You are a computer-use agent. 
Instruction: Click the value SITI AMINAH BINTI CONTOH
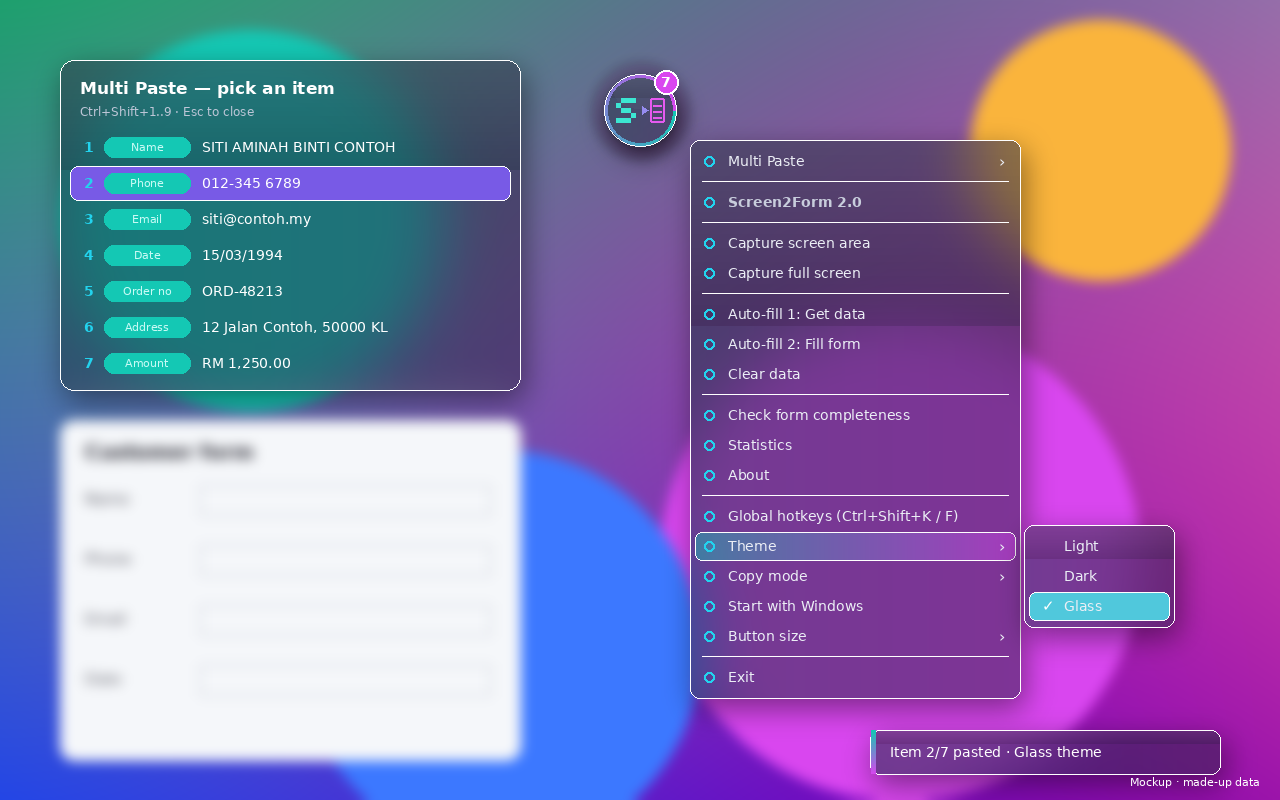298,147
